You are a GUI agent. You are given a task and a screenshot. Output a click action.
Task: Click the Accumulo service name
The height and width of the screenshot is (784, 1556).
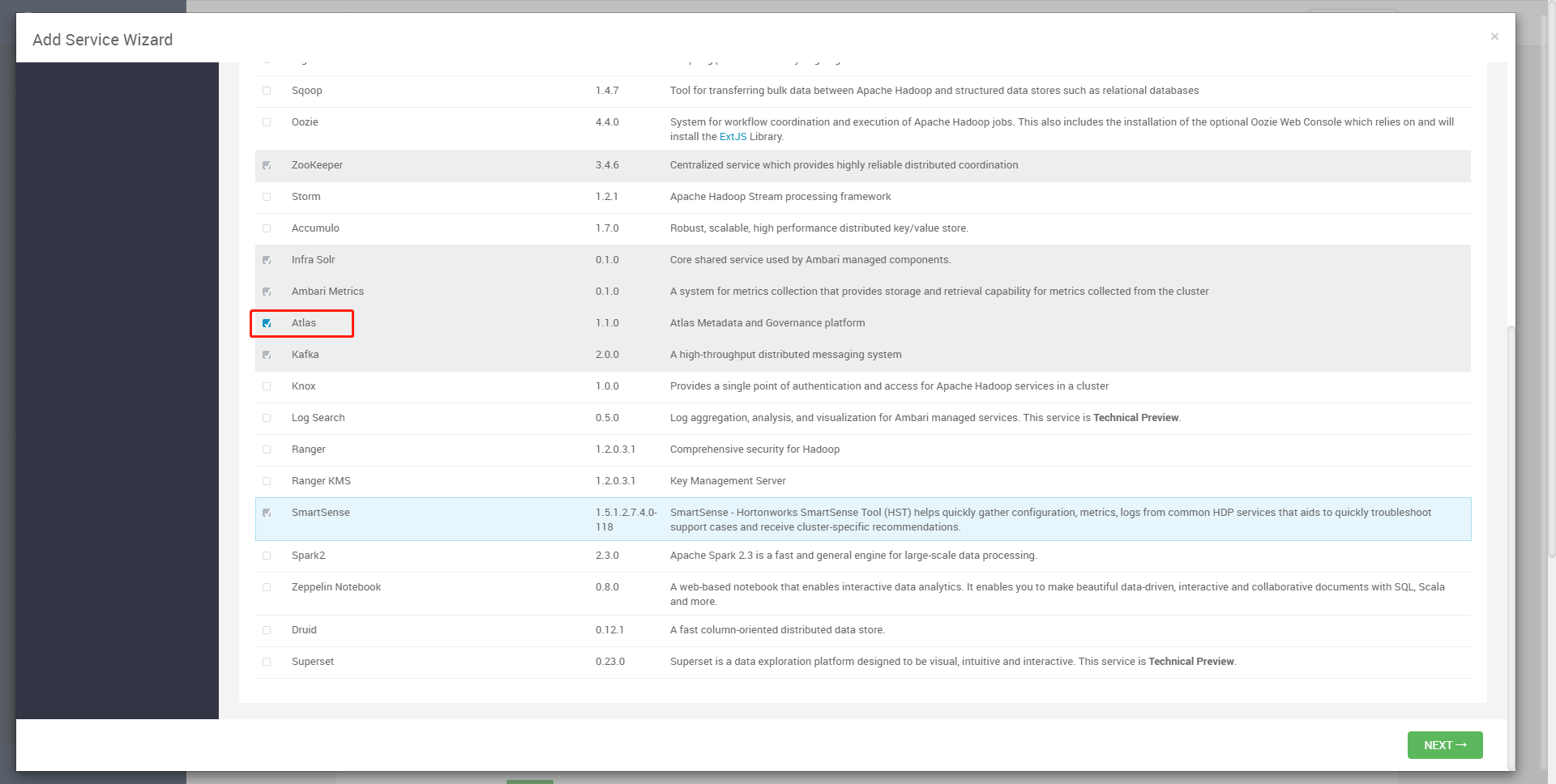pos(315,228)
